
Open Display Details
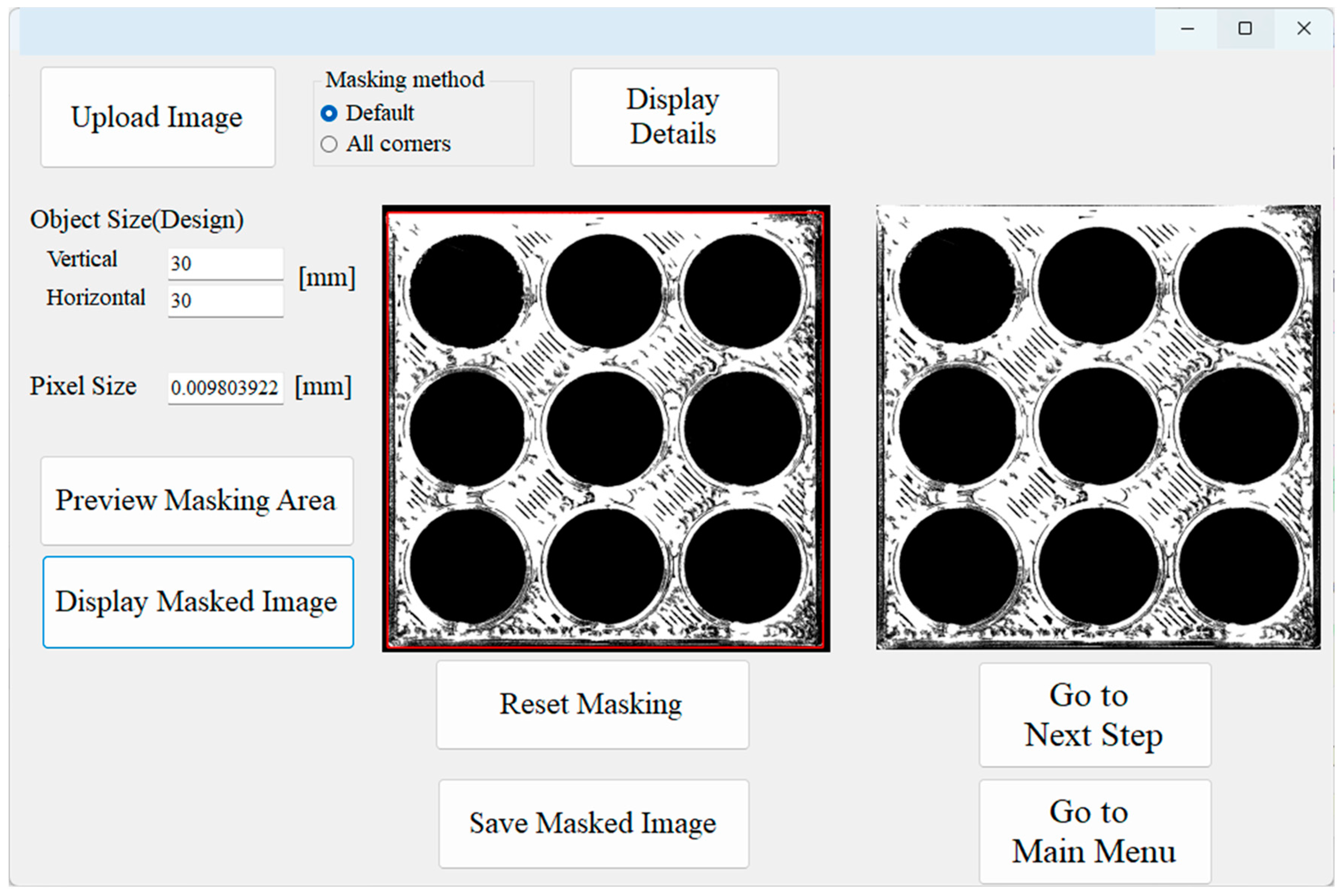(x=673, y=117)
